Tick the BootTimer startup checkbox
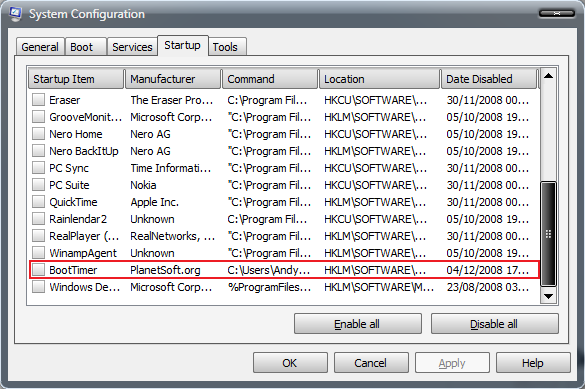The height and width of the screenshot is (389, 585). click(38, 270)
